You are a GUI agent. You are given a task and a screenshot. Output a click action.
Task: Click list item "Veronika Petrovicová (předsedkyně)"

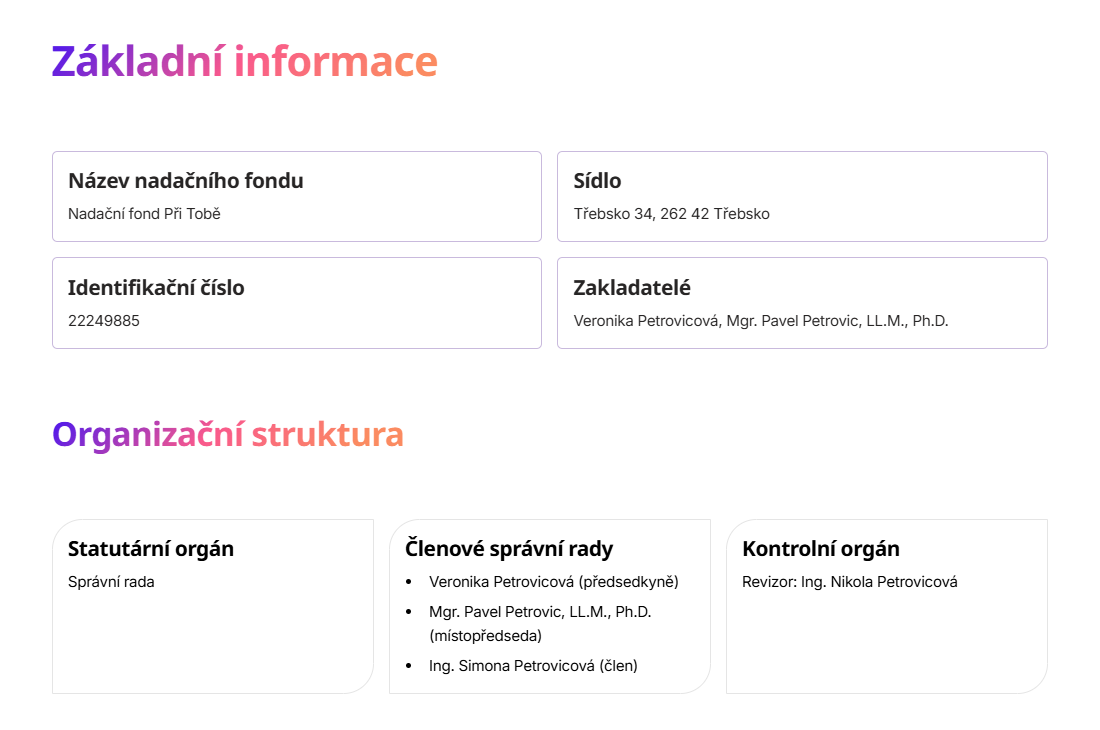(553, 582)
